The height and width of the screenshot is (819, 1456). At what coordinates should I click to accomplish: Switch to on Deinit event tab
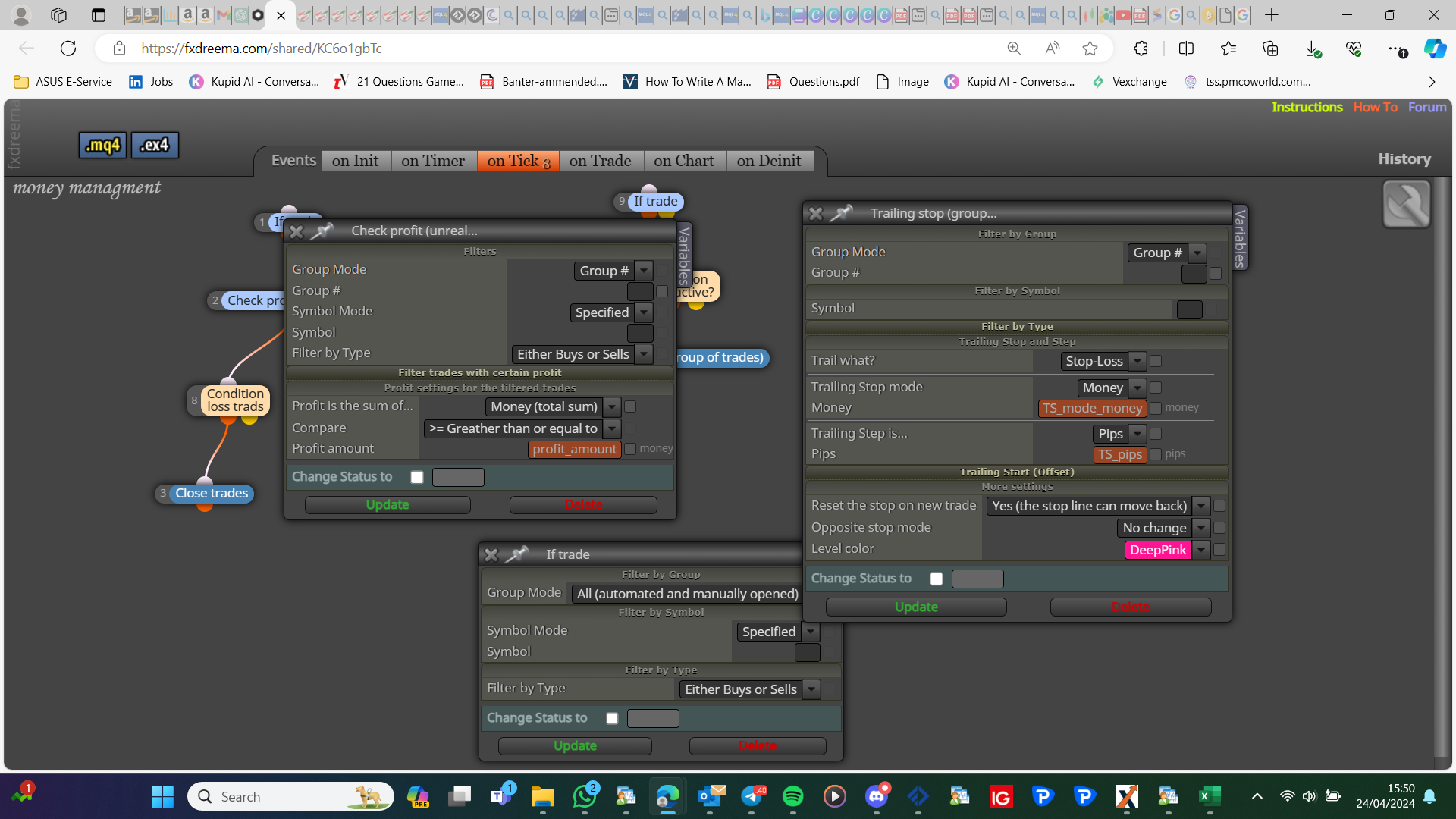[769, 161]
